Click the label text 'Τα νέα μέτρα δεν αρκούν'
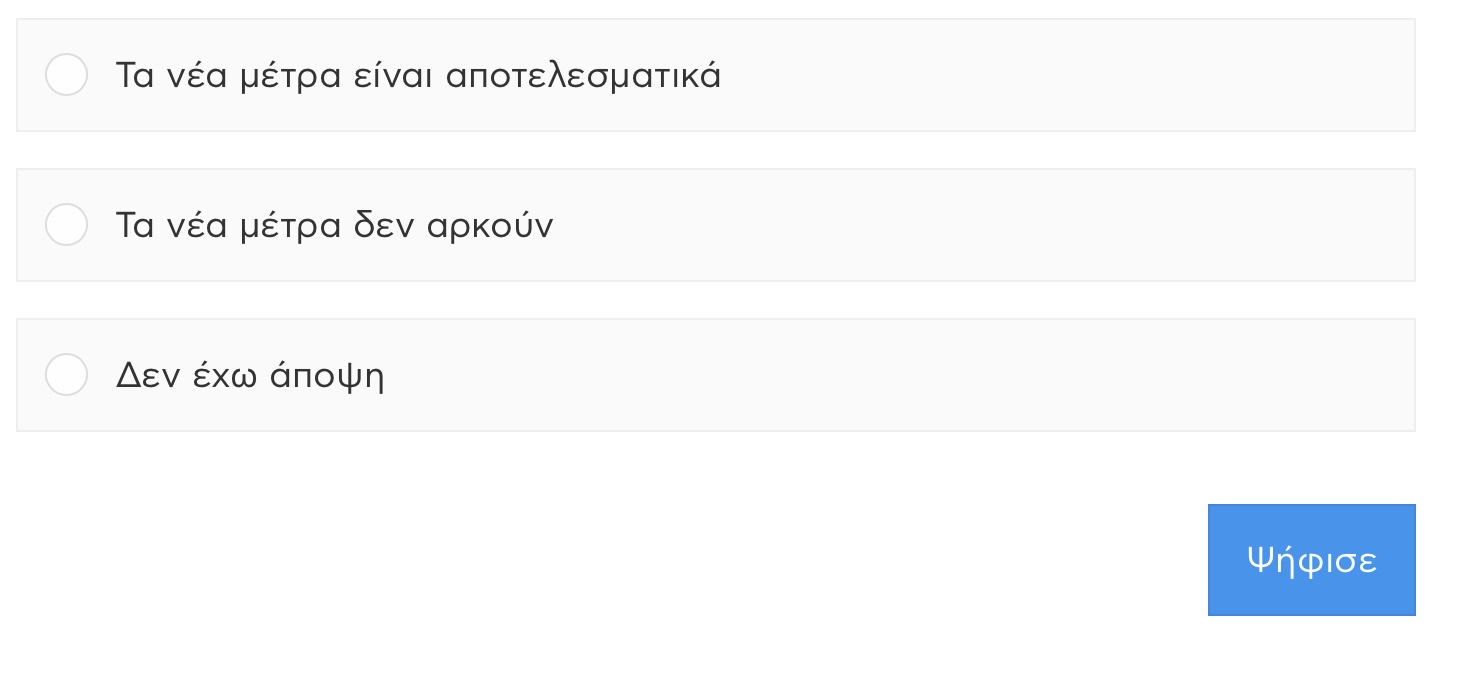The image size is (1460, 678). click(x=334, y=226)
